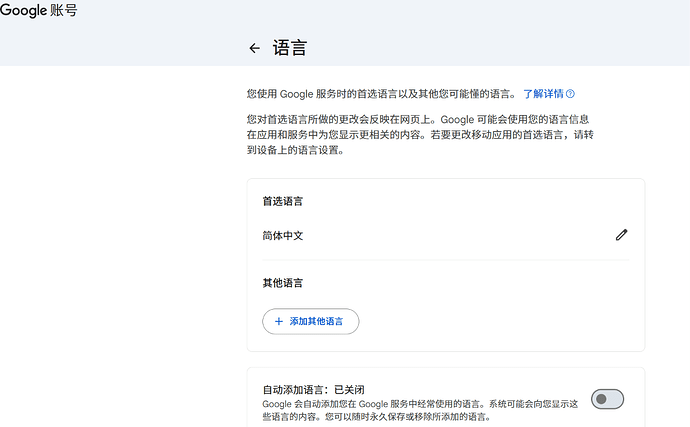Click the 语言 page title
Screen dimensions: 690x427
pyautogui.click(x=290, y=48)
